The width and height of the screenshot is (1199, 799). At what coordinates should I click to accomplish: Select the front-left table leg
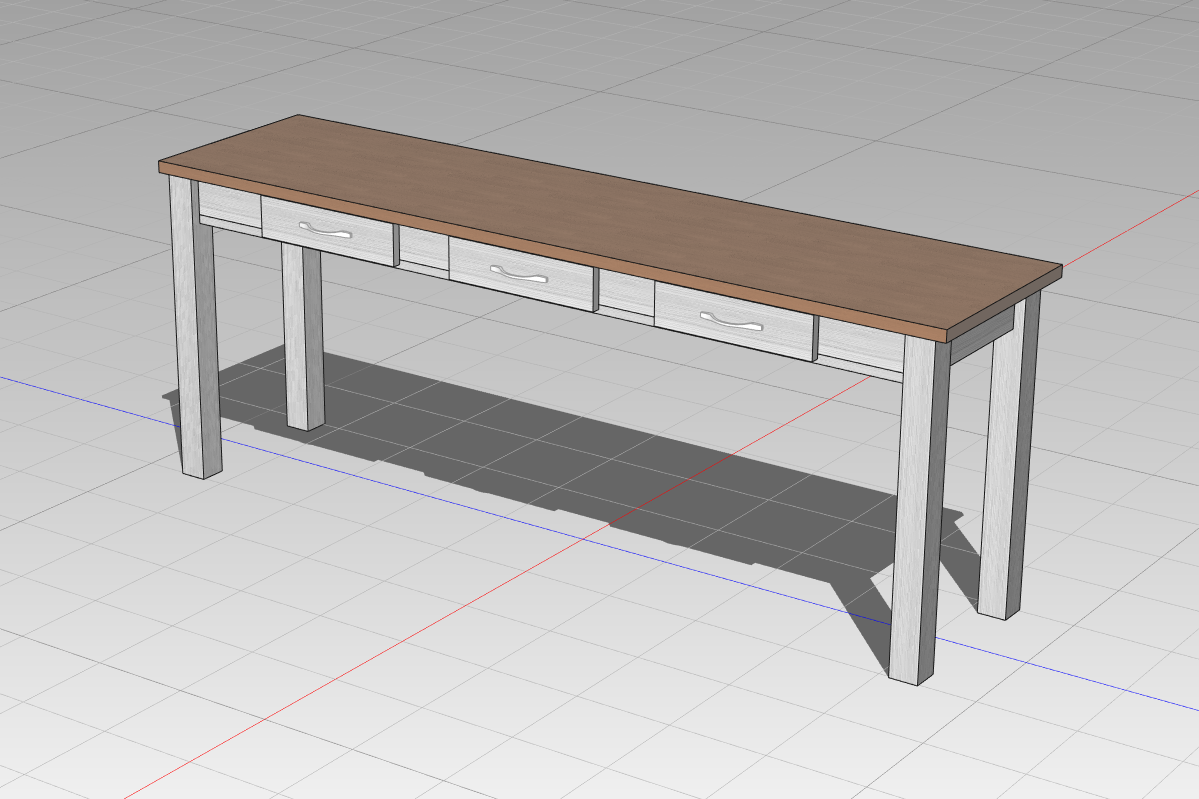pos(196,327)
